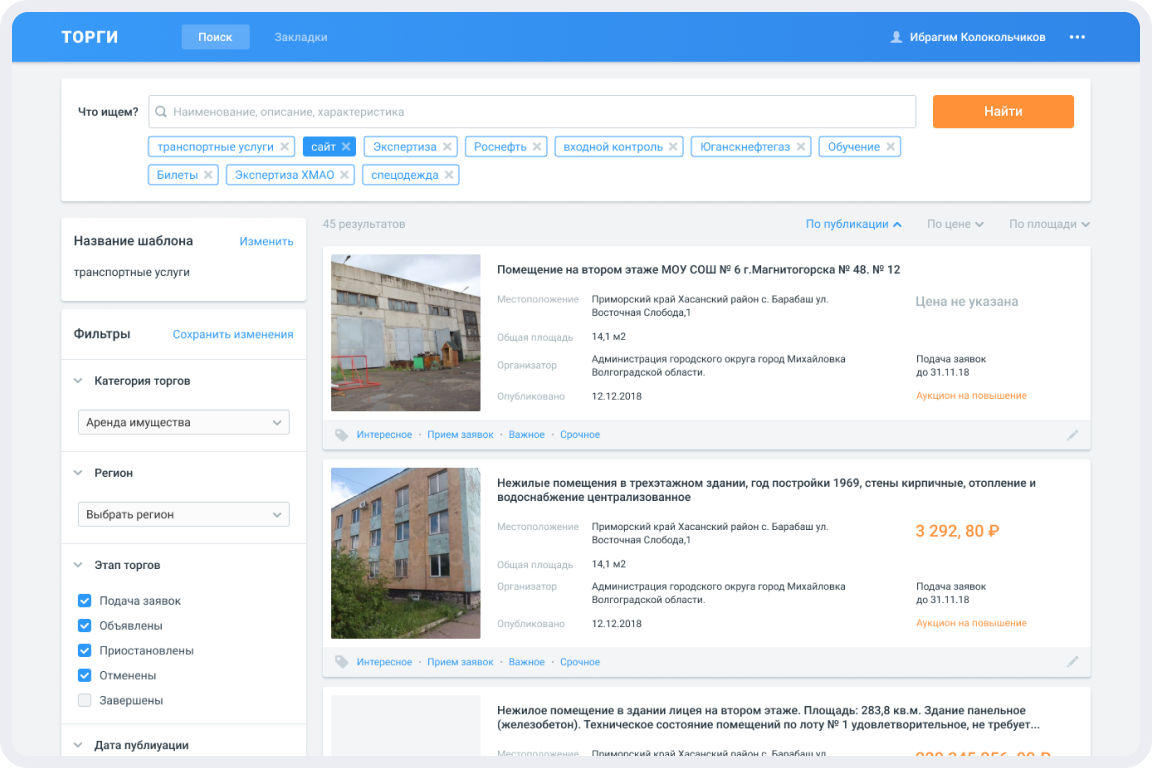Toggle the 'Приостановлены' checkbox
Image resolution: width=1152 pixels, height=768 pixels.
click(85, 651)
